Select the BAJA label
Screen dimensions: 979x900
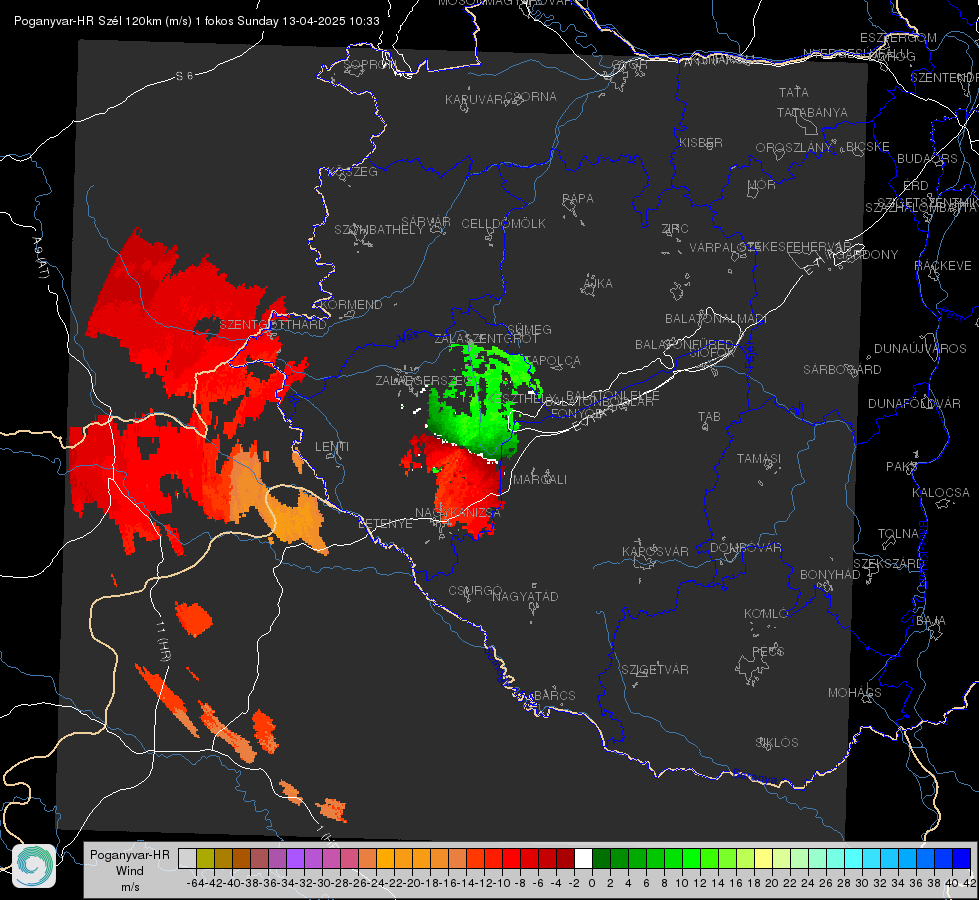coord(931,621)
